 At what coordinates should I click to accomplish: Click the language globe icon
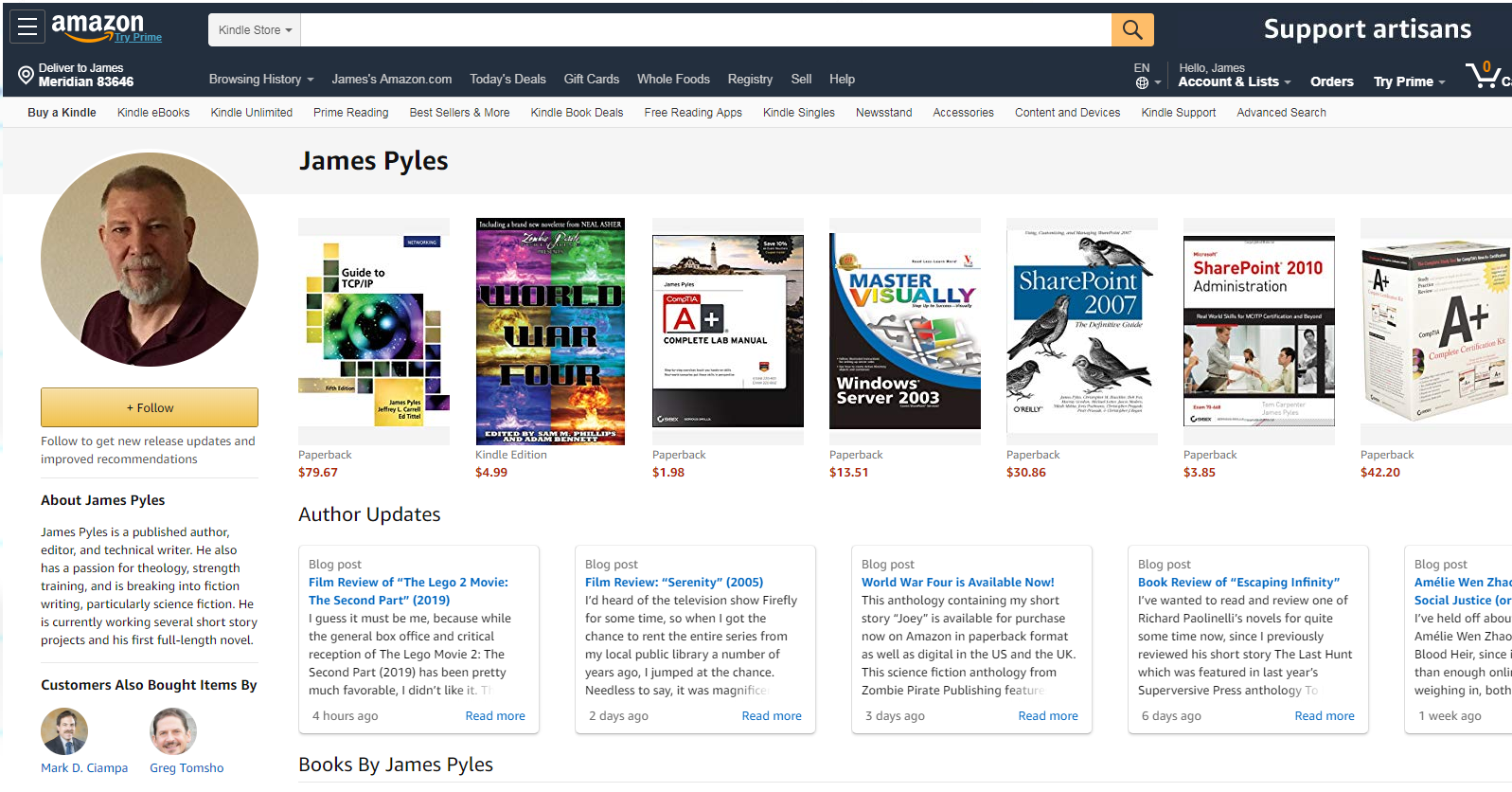(x=1142, y=83)
